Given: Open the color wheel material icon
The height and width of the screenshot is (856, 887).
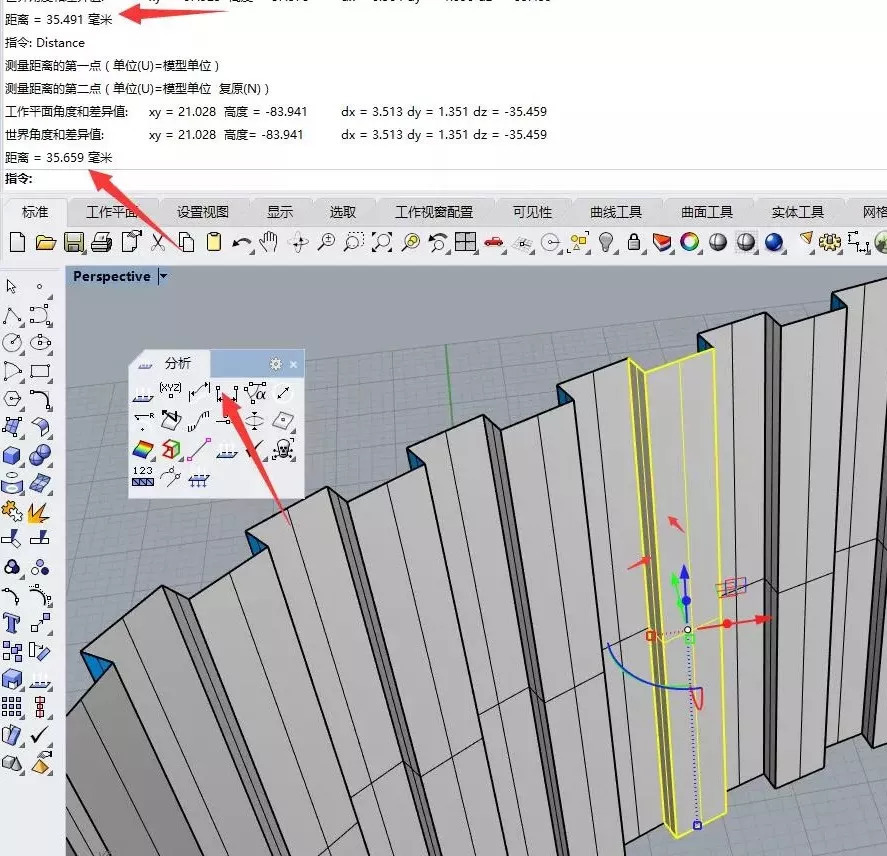Looking at the screenshot, I should (689, 242).
